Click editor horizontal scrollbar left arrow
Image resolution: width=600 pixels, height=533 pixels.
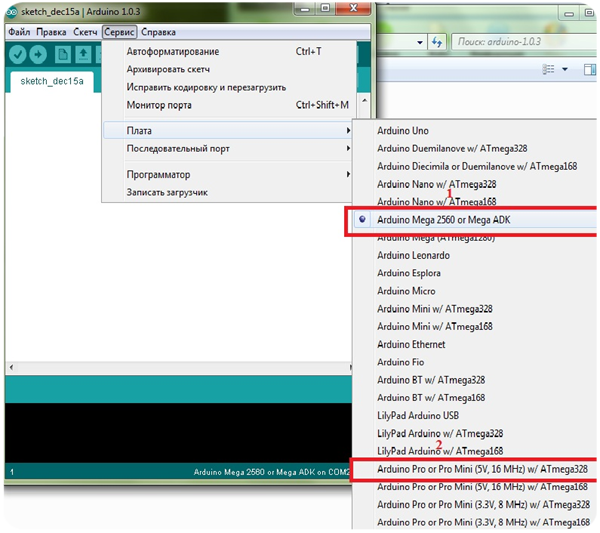11,367
